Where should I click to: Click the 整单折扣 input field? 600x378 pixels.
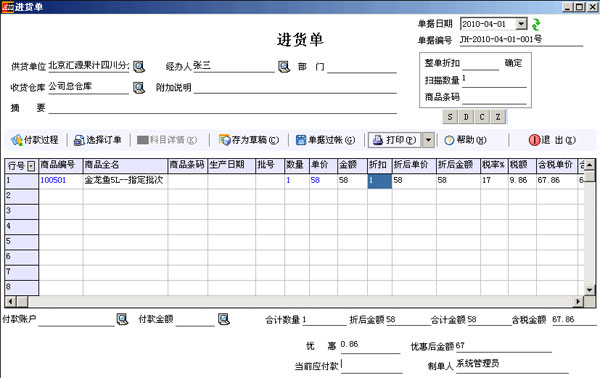coord(481,64)
